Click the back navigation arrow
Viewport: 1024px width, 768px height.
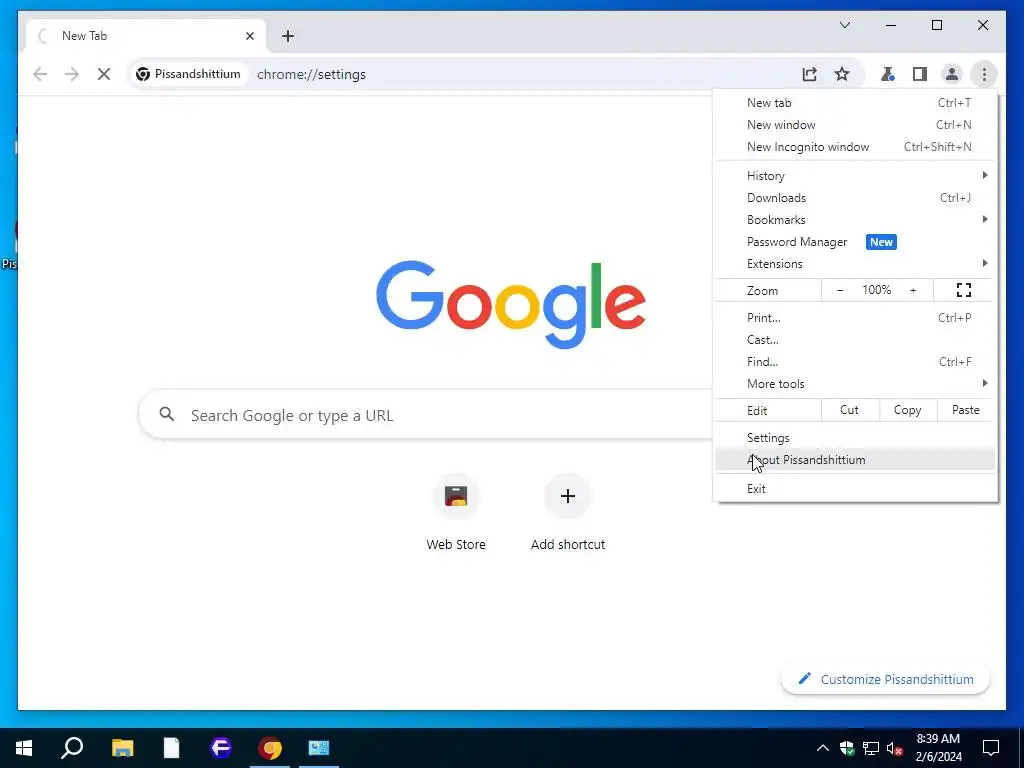point(40,74)
